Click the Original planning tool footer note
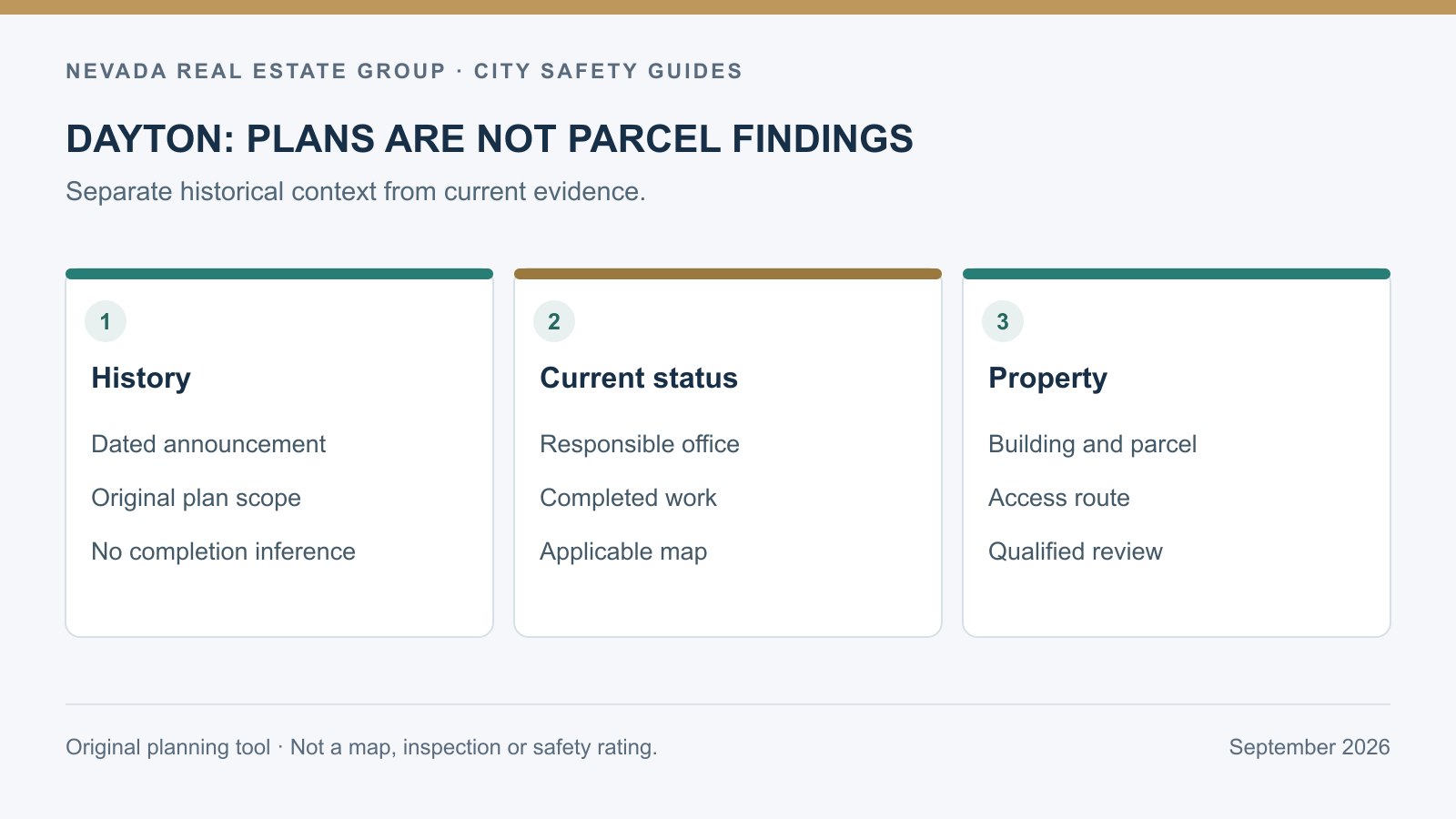Image resolution: width=1456 pixels, height=819 pixels. pos(361,747)
